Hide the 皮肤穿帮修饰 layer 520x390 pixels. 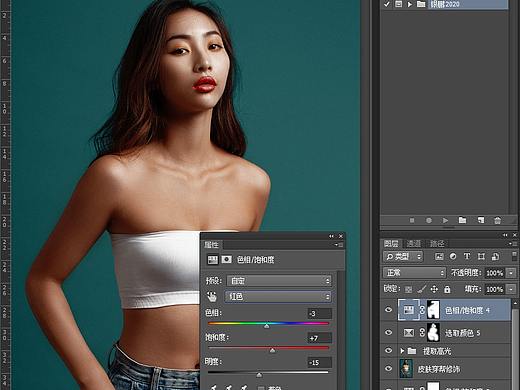388,369
